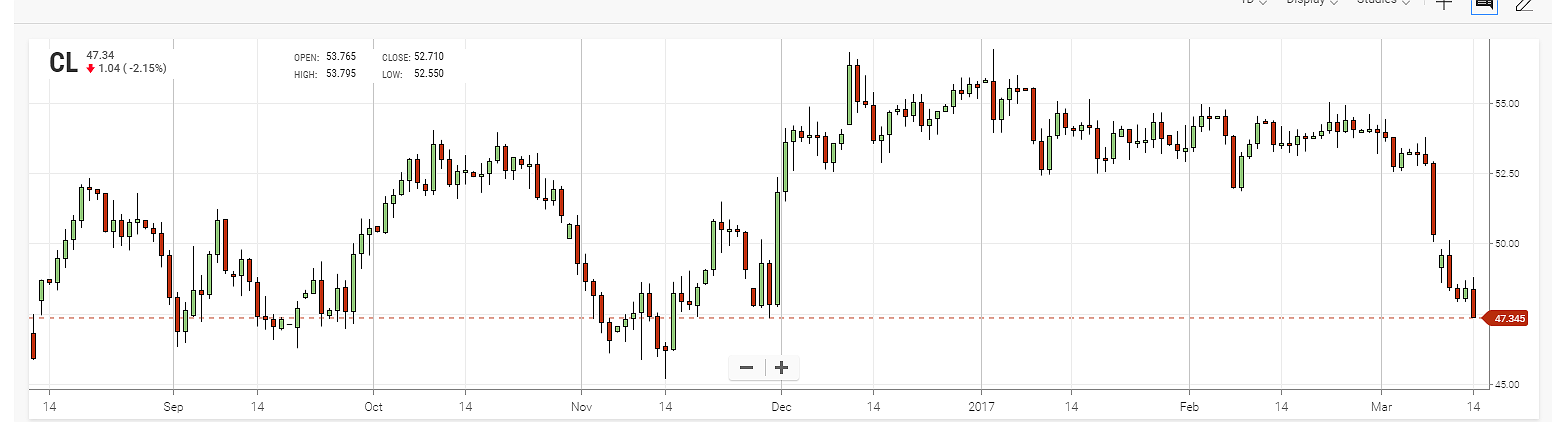Image resolution: width=1552 pixels, height=422 pixels.
Task: Click the last price 47.34
Action: [x=100, y=55]
